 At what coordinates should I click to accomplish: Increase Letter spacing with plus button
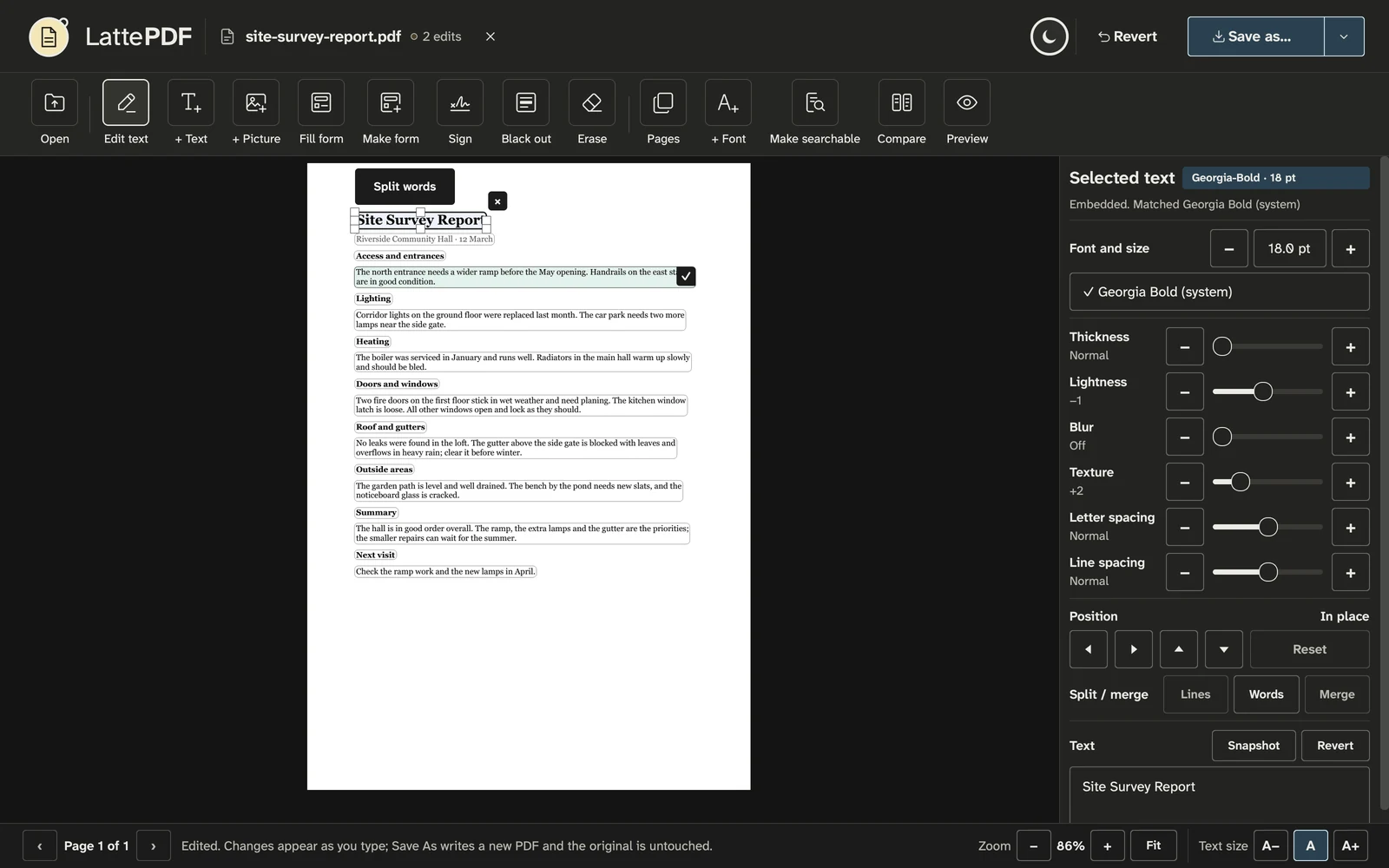pyautogui.click(x=1351, y=528)
